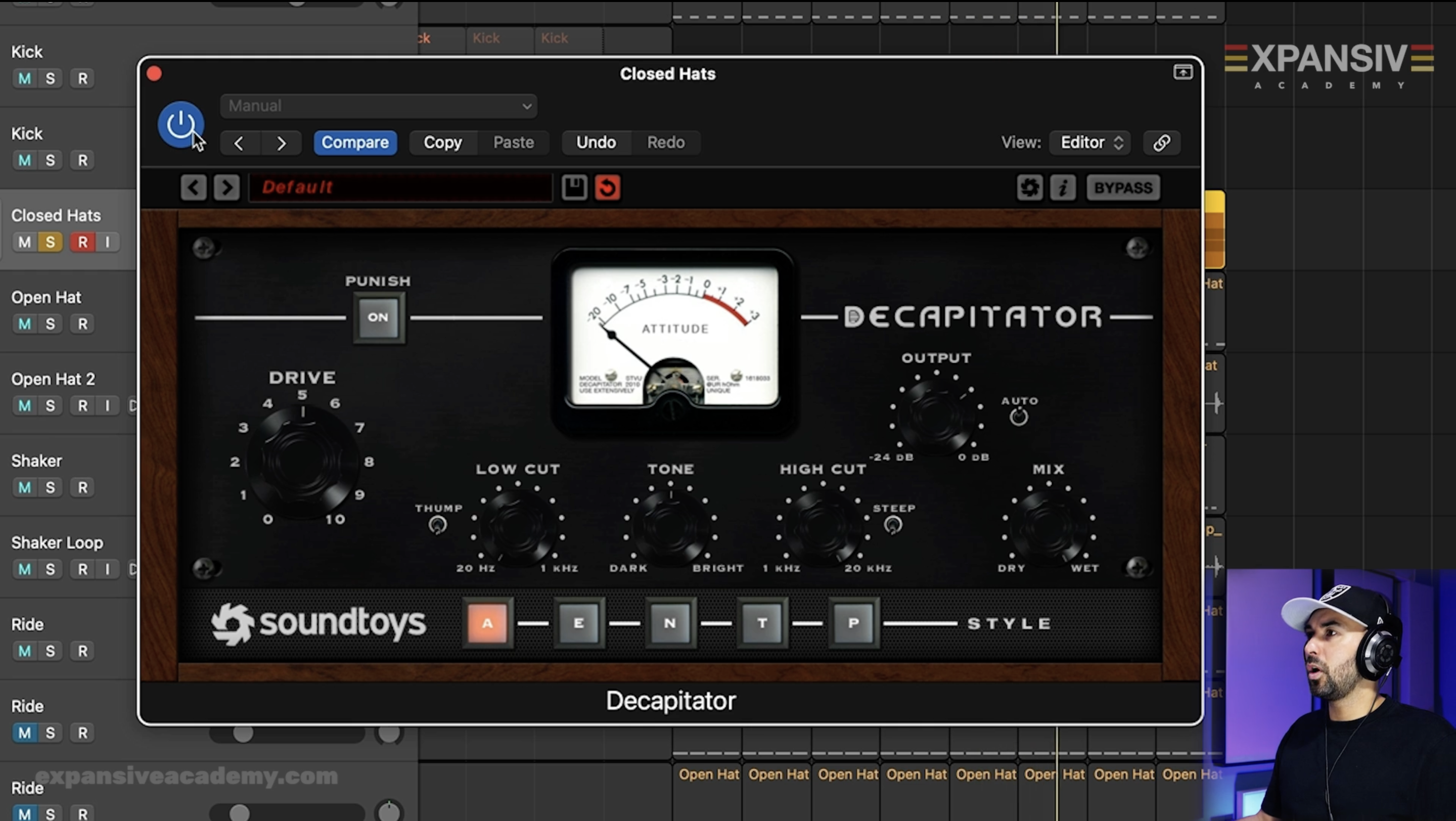Click the Compare button
Viewport: 1456px width, 821px height.
click(355, 143)
